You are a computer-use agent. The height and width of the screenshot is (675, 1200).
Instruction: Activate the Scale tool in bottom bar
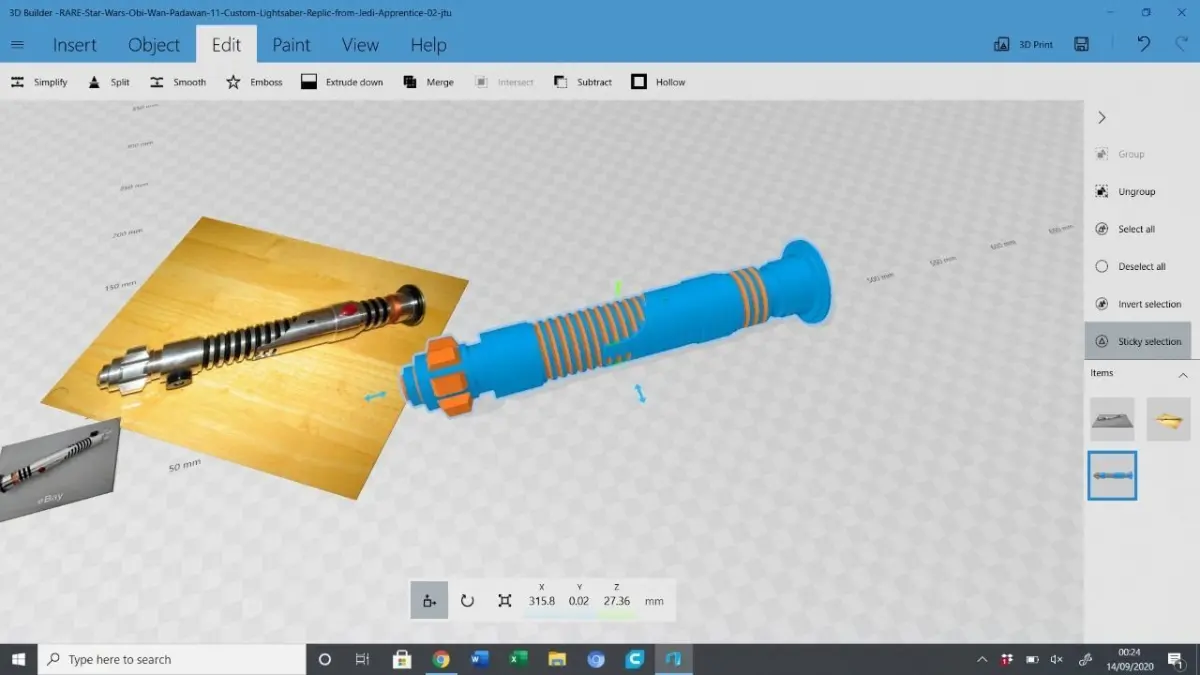click(x=505, y=600)
